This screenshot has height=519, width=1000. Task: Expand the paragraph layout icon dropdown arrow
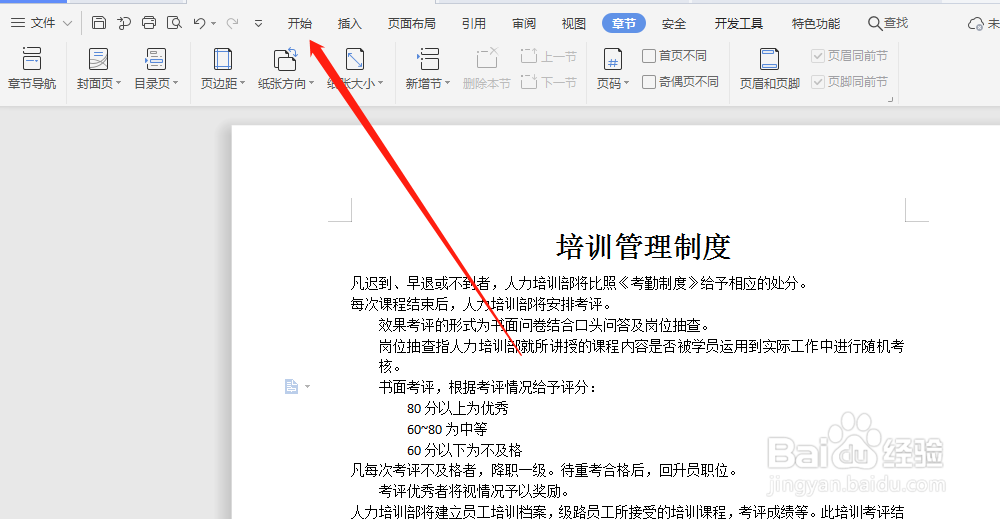click(x=307, y=386)
